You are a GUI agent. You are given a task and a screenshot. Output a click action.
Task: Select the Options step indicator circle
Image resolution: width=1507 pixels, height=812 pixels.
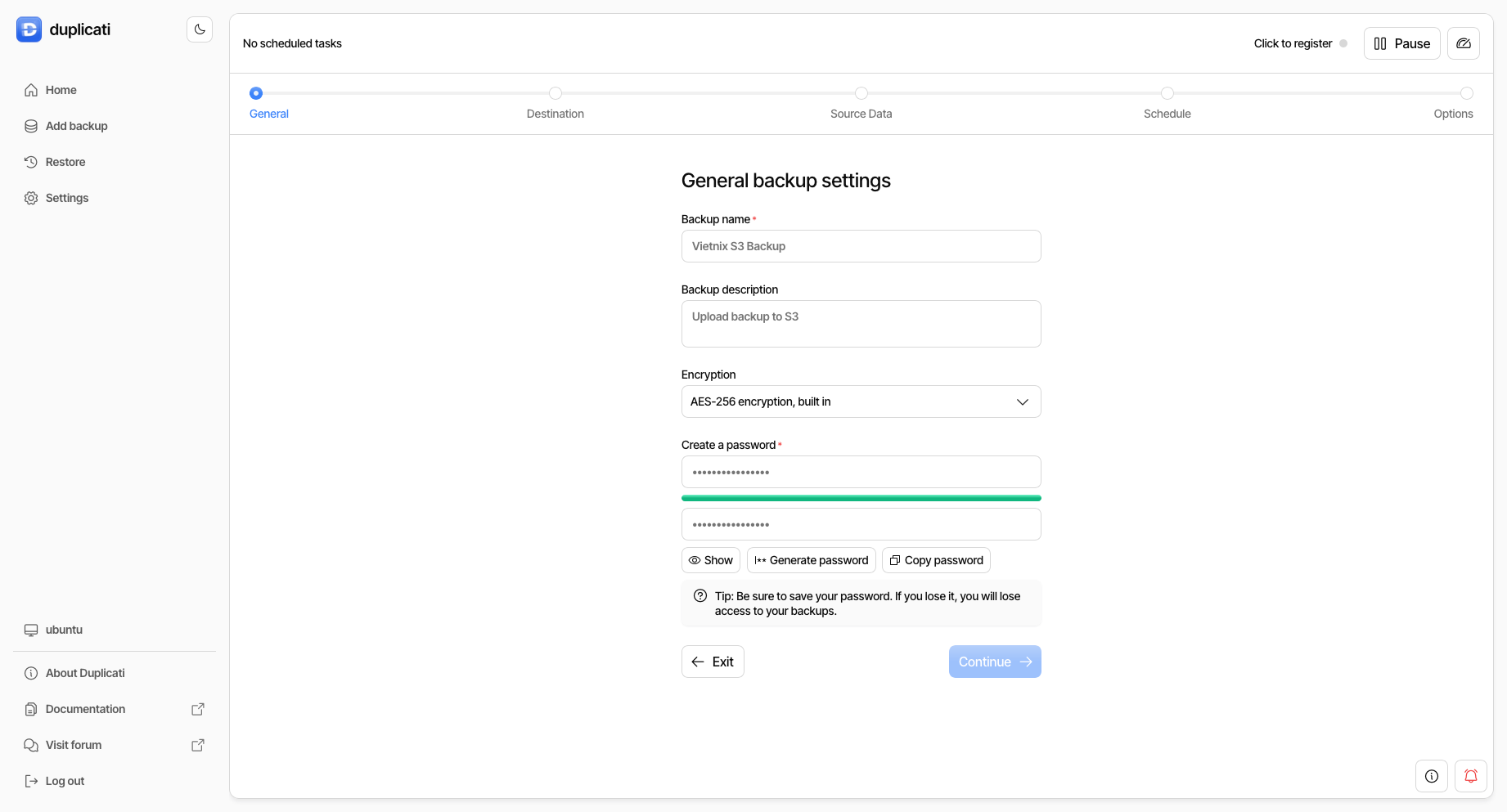(1468, 93)
